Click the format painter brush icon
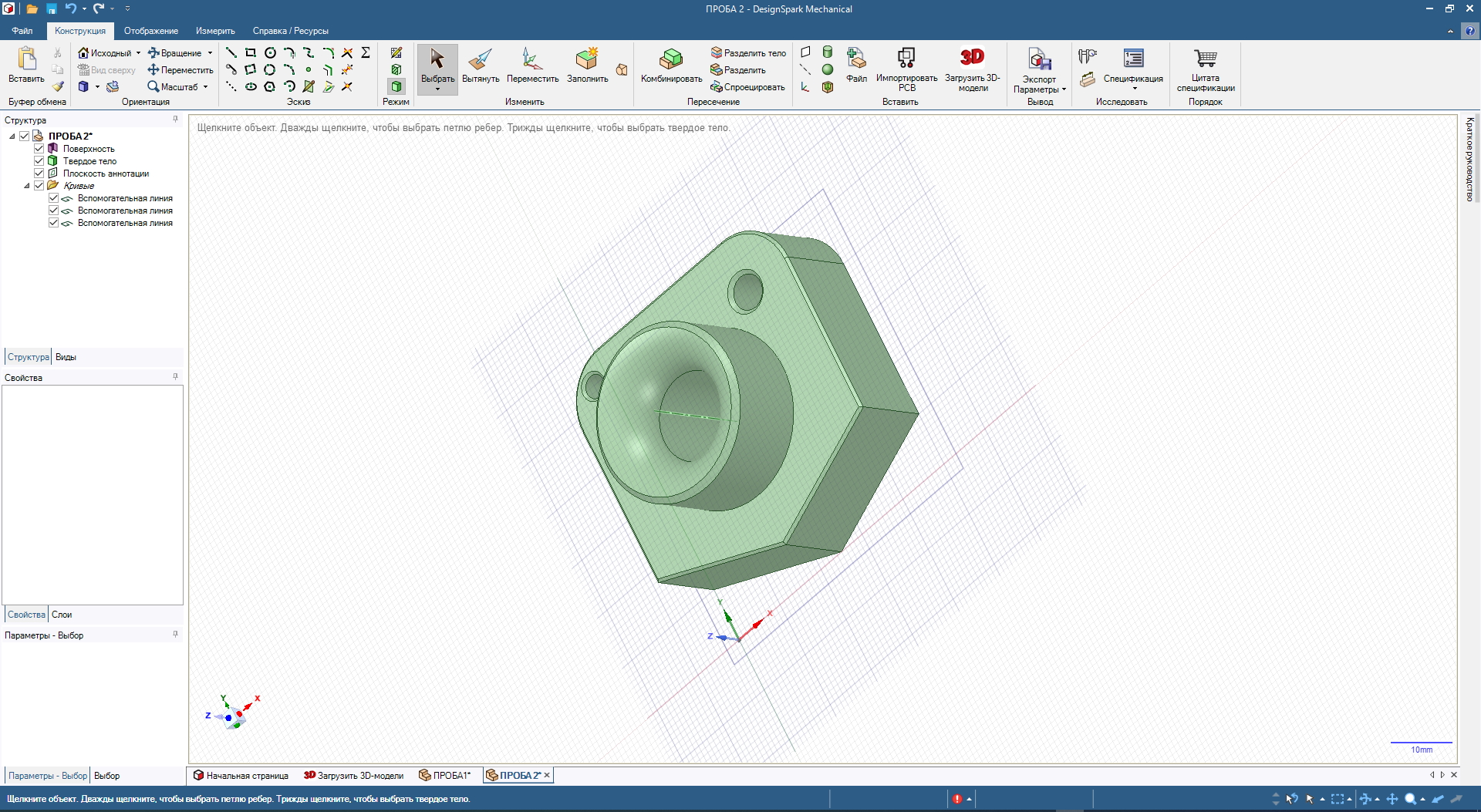The height and width of the screenshot is (812, 1481). 58,86
